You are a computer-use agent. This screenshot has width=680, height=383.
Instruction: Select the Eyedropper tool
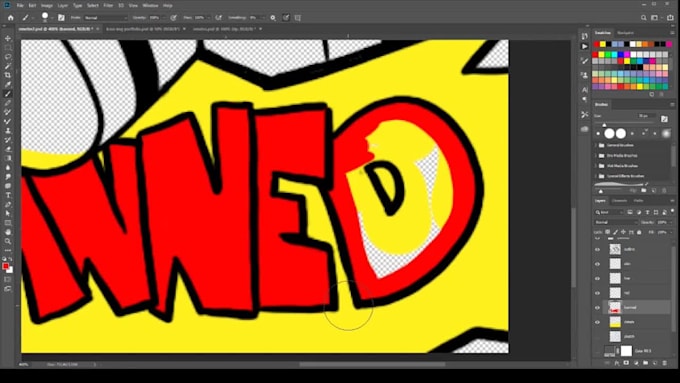coord(8,84)
